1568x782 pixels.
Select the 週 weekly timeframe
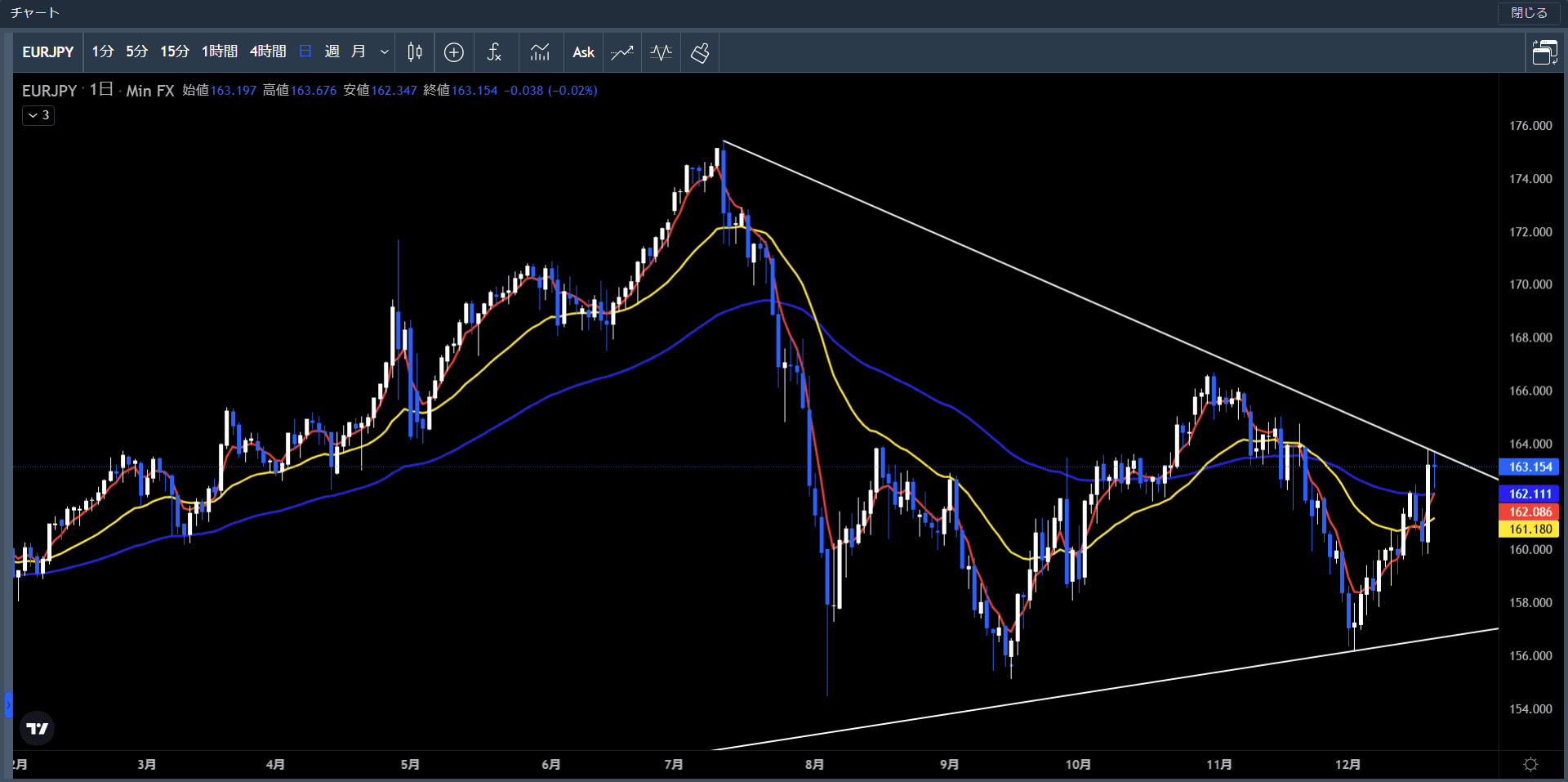[x=332, y=52]
